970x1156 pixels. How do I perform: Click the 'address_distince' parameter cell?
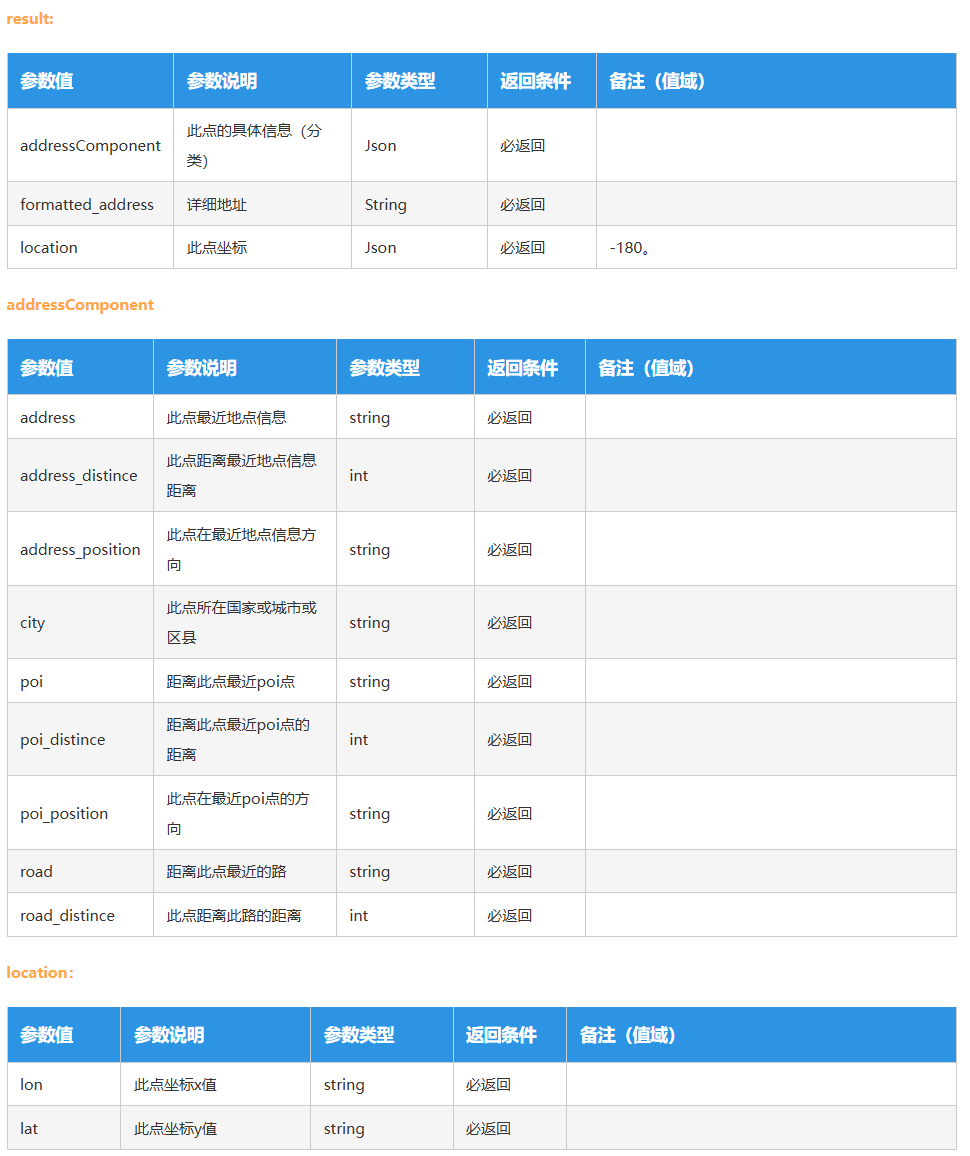pos(80,476)
